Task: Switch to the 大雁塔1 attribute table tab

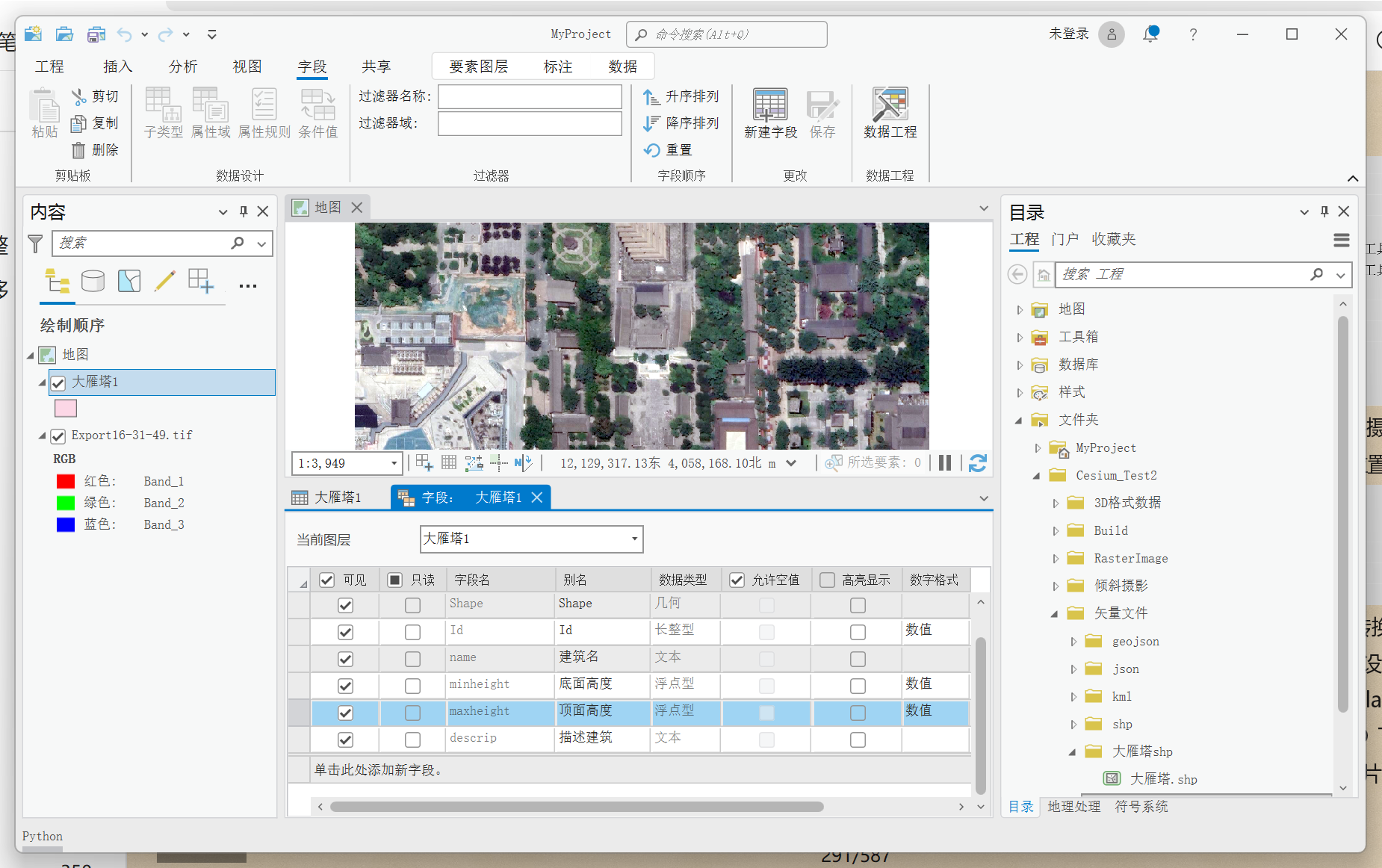Action: [326, 497]
